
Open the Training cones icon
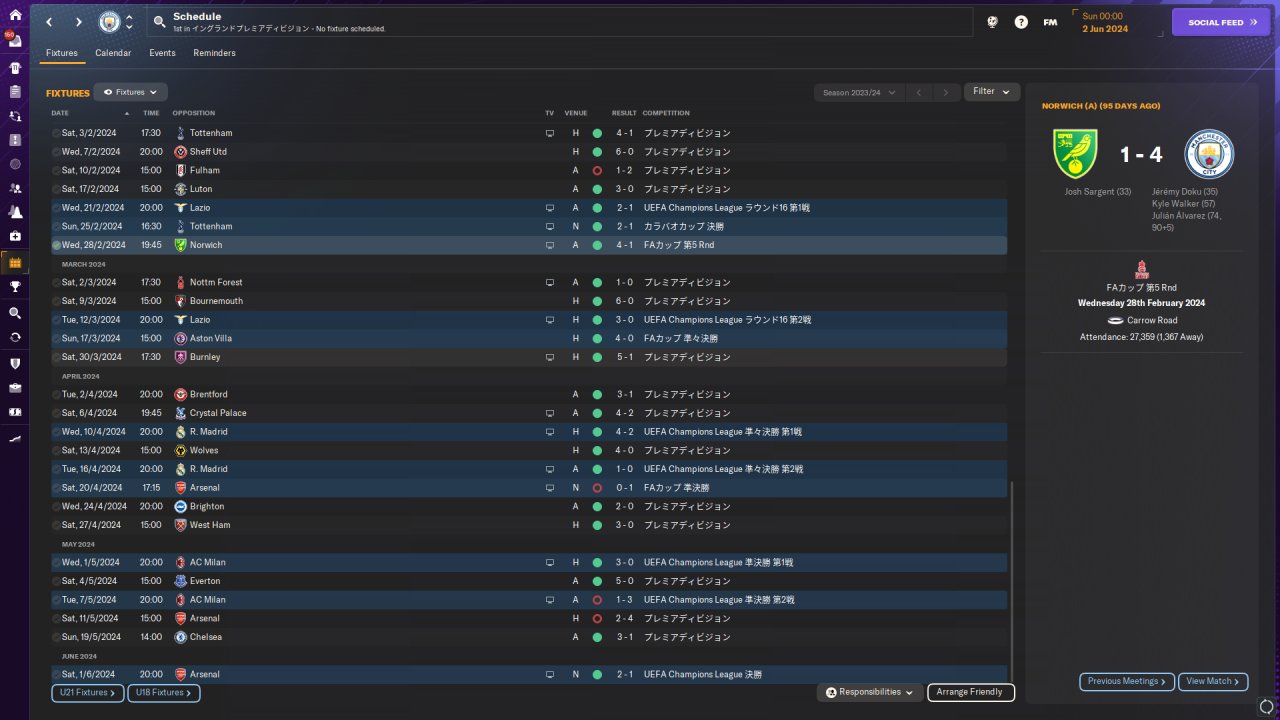15,212
